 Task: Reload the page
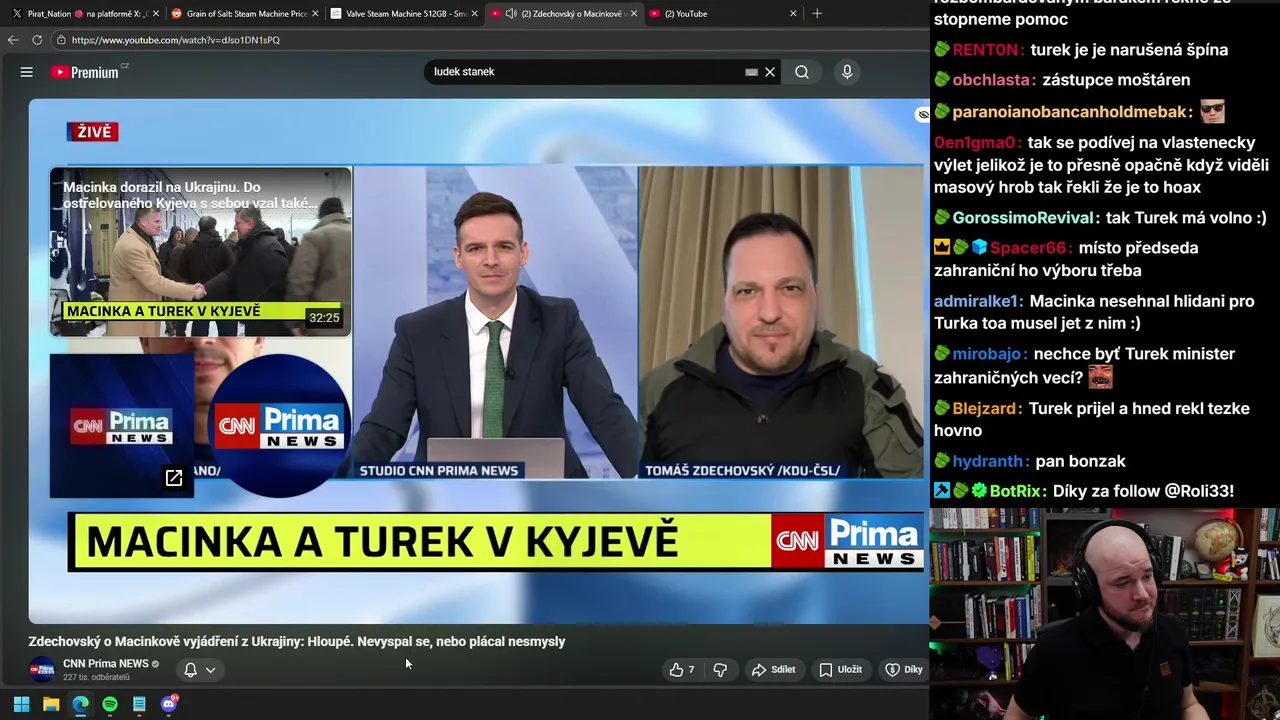pyautogui.click(x=37, y=40)
